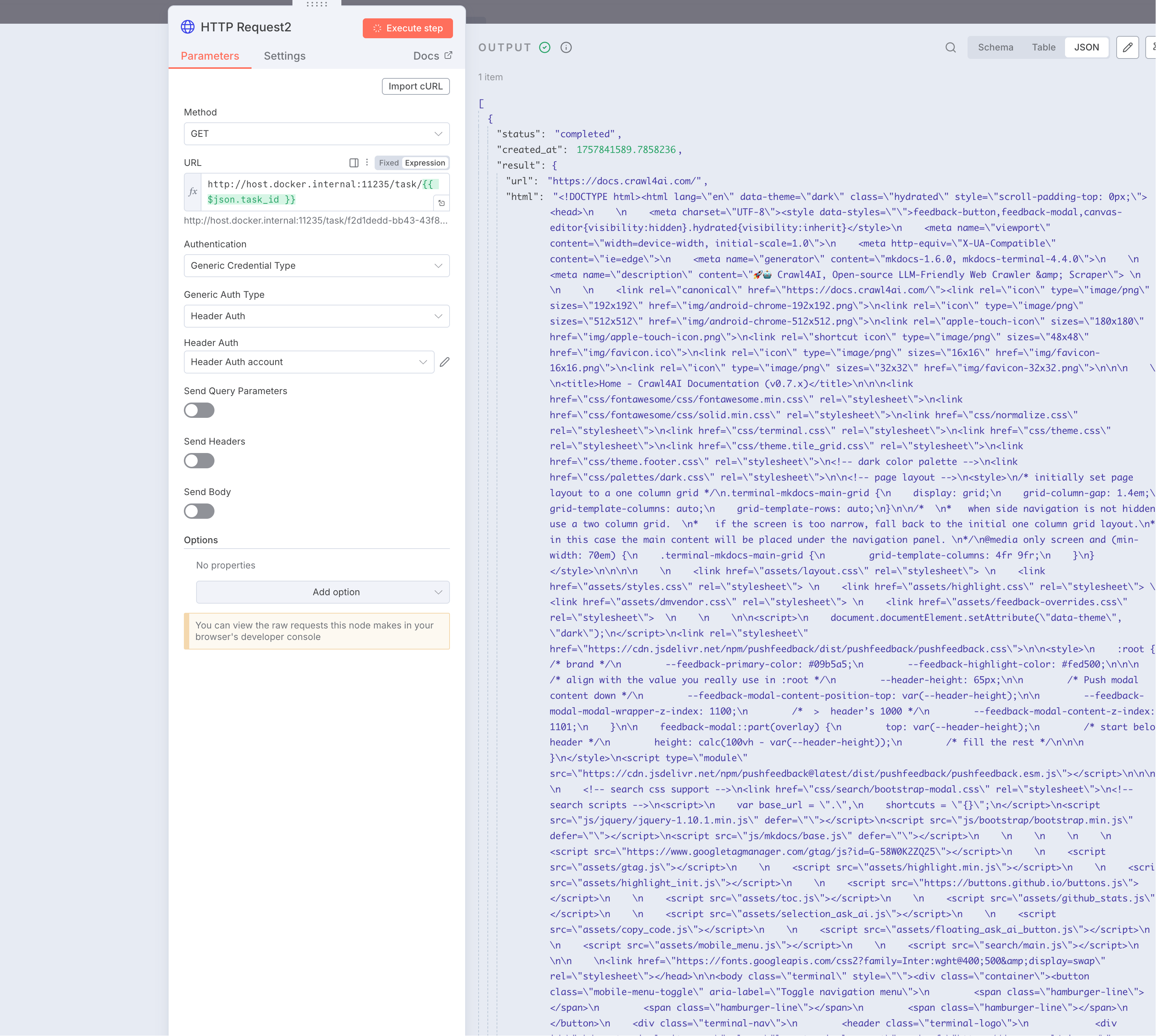Expand the Generic Auth Type dropdown

pyautogui.click(x=316, y=316)
